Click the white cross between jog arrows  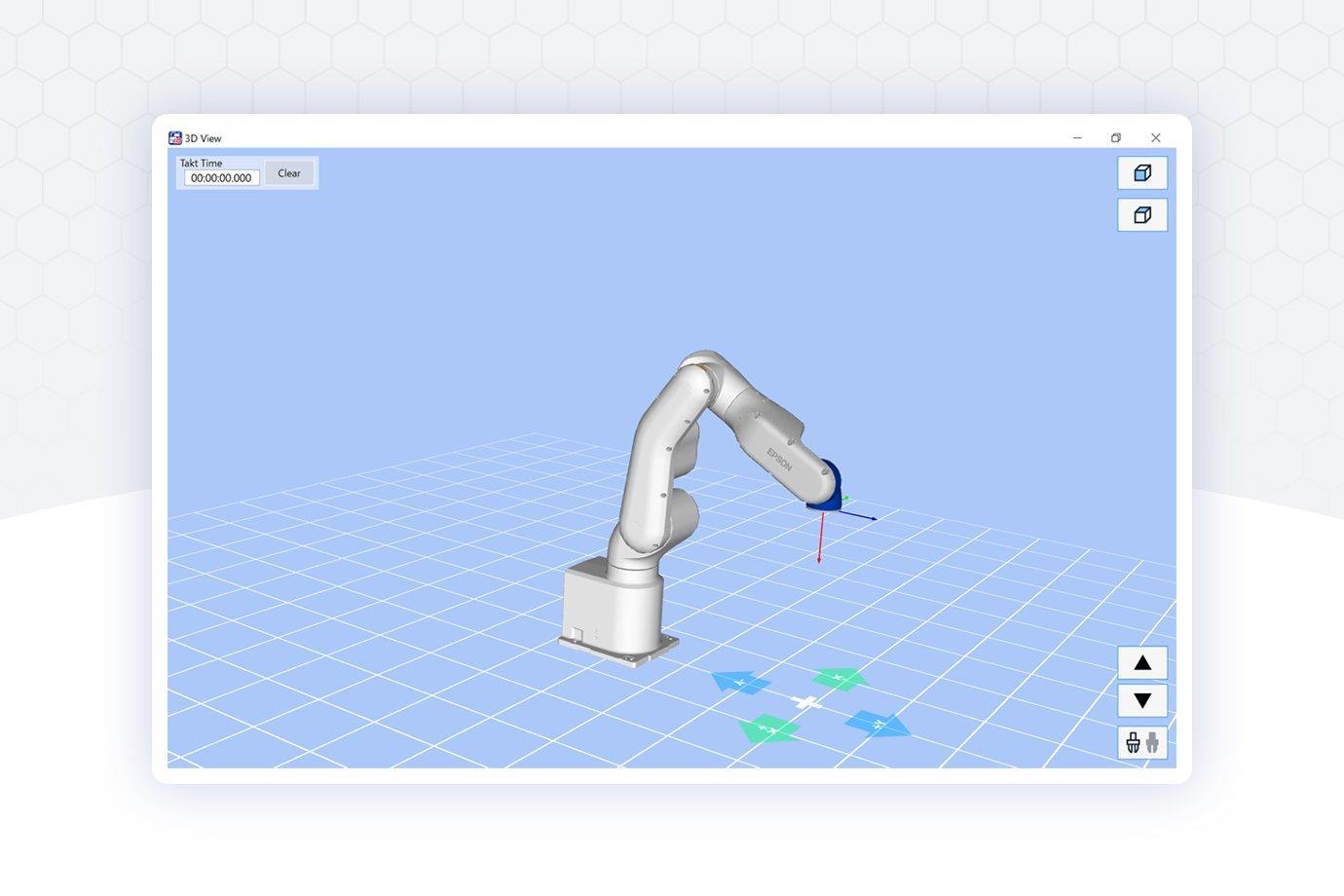[805, 702]
